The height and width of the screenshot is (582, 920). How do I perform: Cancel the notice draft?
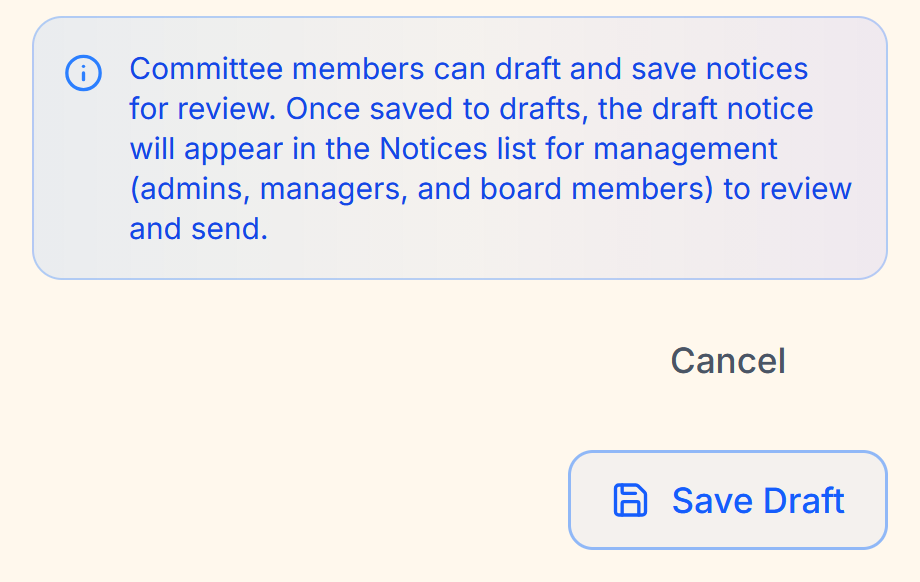(x=727, y=361)
